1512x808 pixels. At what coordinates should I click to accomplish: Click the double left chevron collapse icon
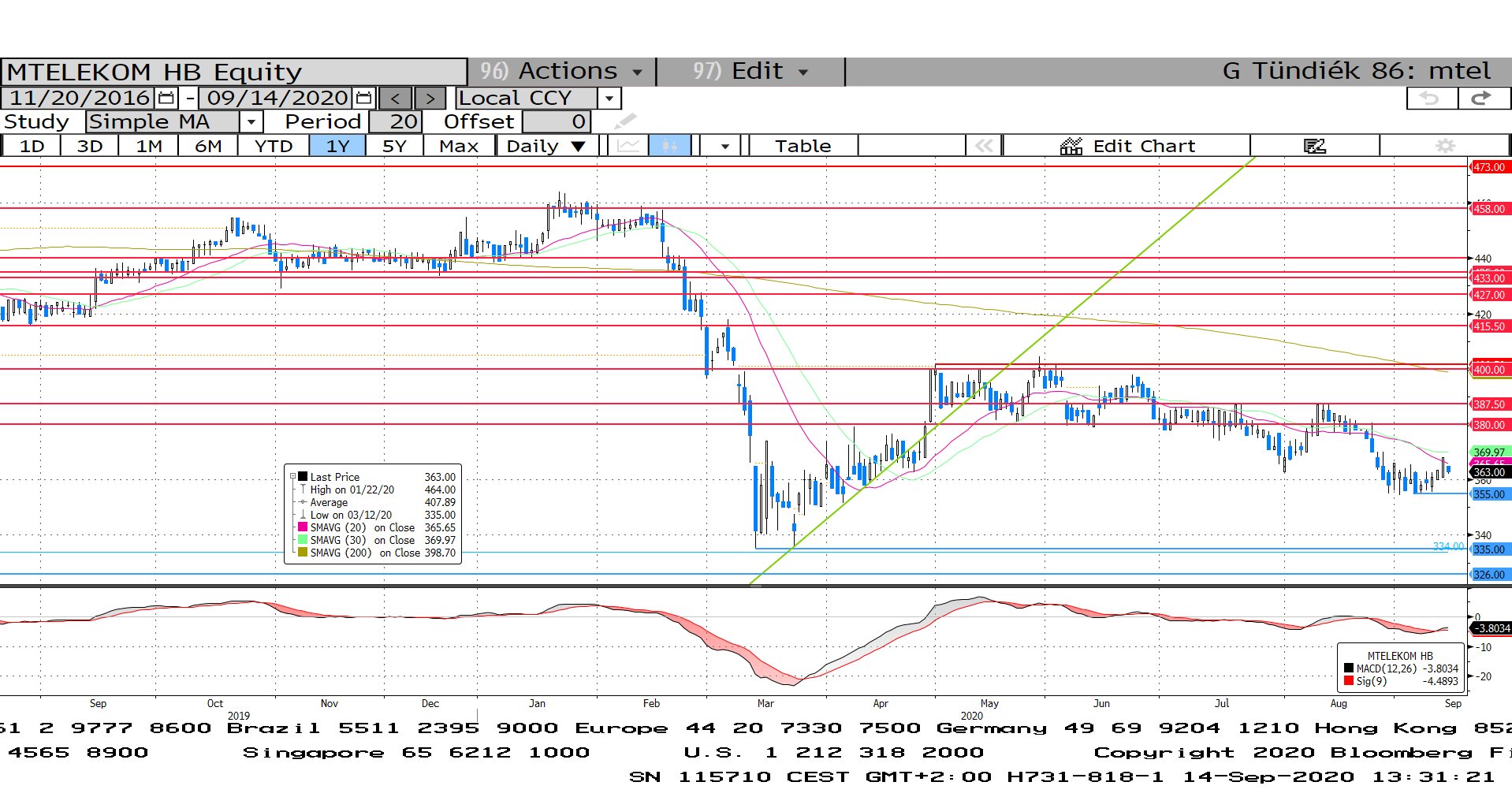point(984,146)
